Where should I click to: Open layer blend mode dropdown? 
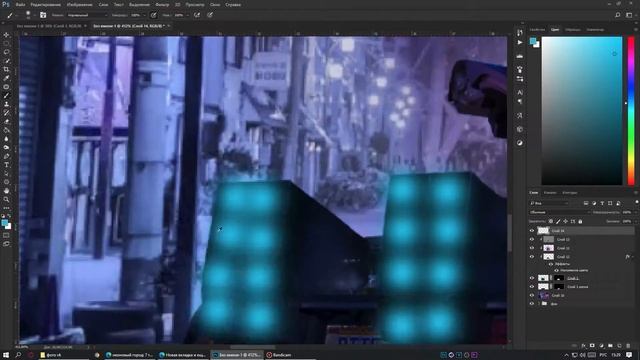click(560, 212)
